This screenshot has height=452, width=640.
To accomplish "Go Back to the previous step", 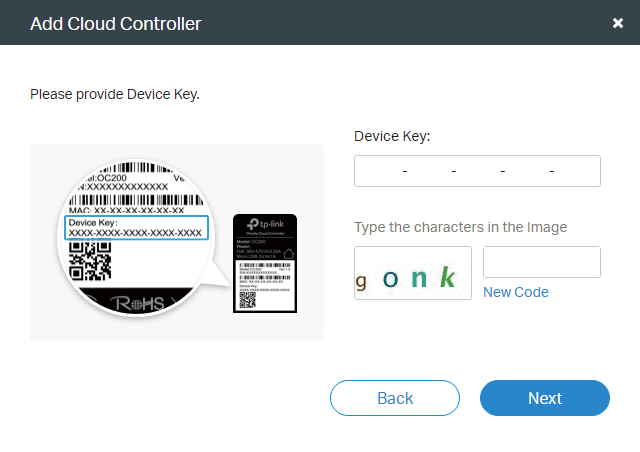I will click(395, 398).
